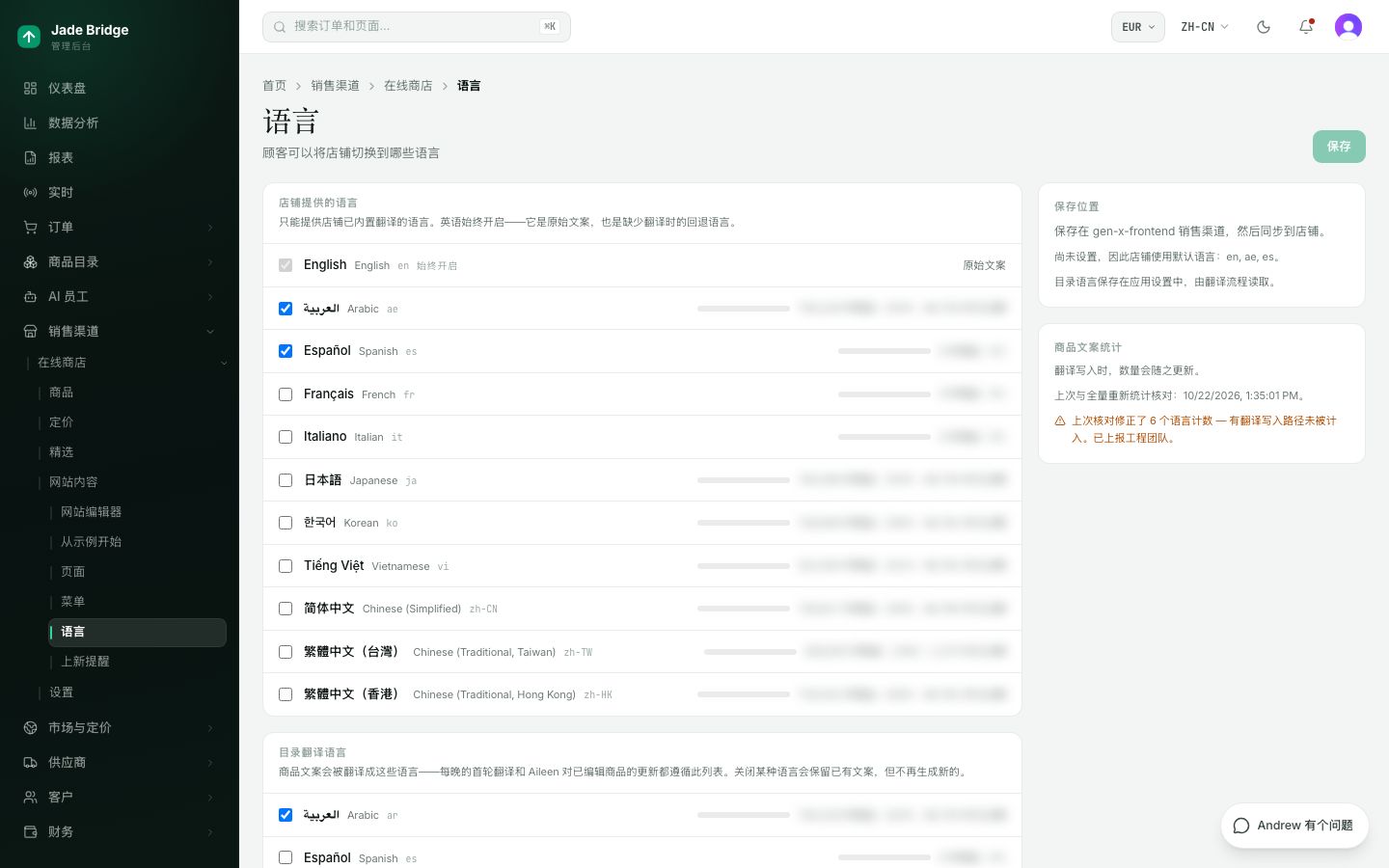
Task: Collapse the 销售渠道 sidebar chevron
Action: [x=210, y=332]
